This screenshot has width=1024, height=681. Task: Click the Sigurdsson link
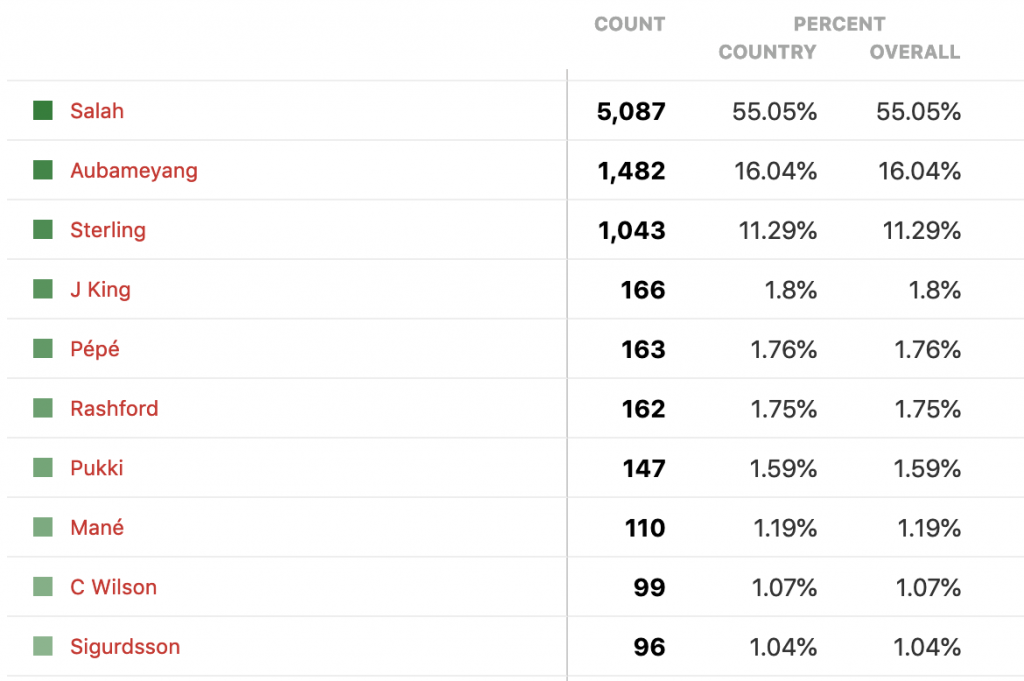click(125, 646)
